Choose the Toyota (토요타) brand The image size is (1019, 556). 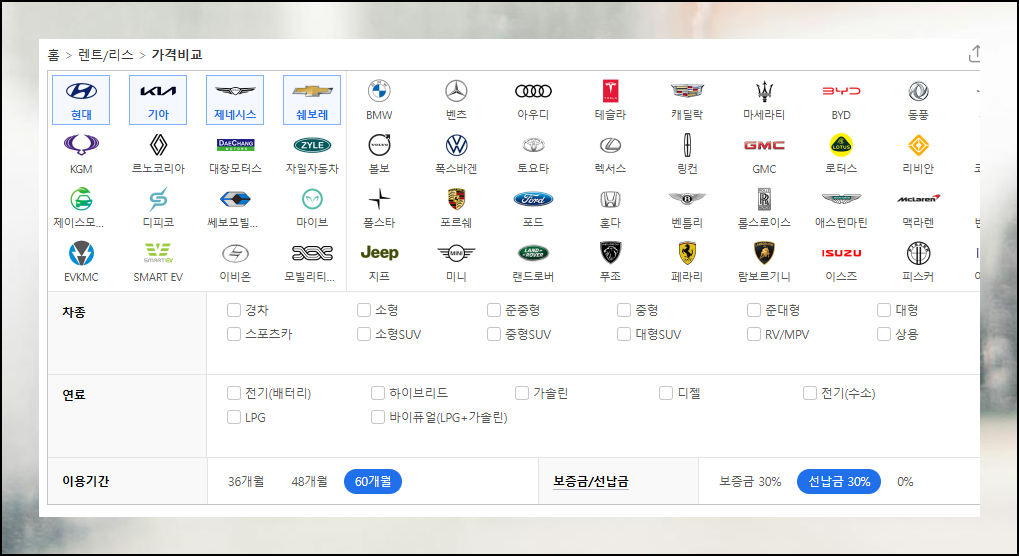pos(533,145)
